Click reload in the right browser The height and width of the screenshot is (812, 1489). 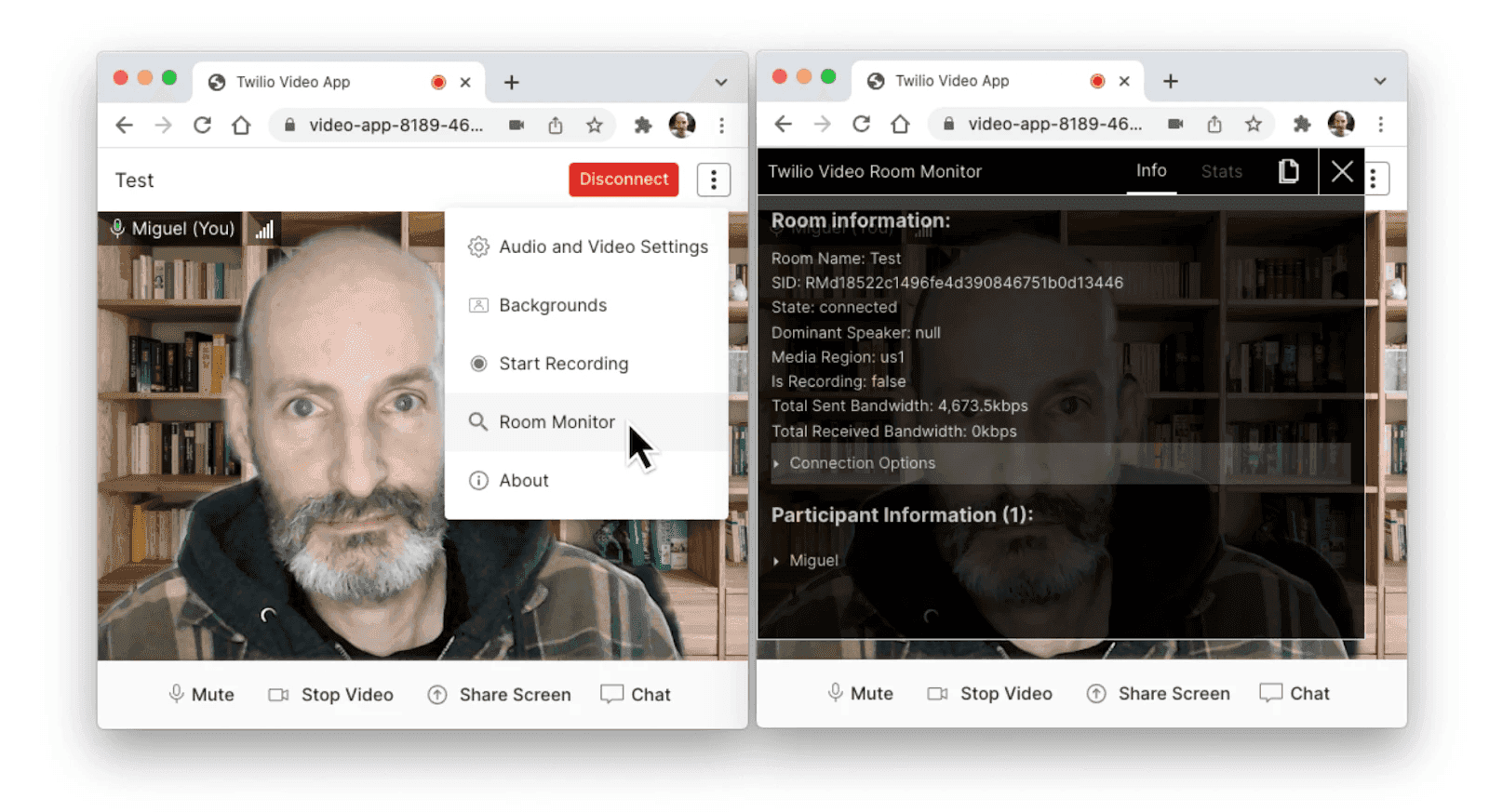[x=861, y=124]
